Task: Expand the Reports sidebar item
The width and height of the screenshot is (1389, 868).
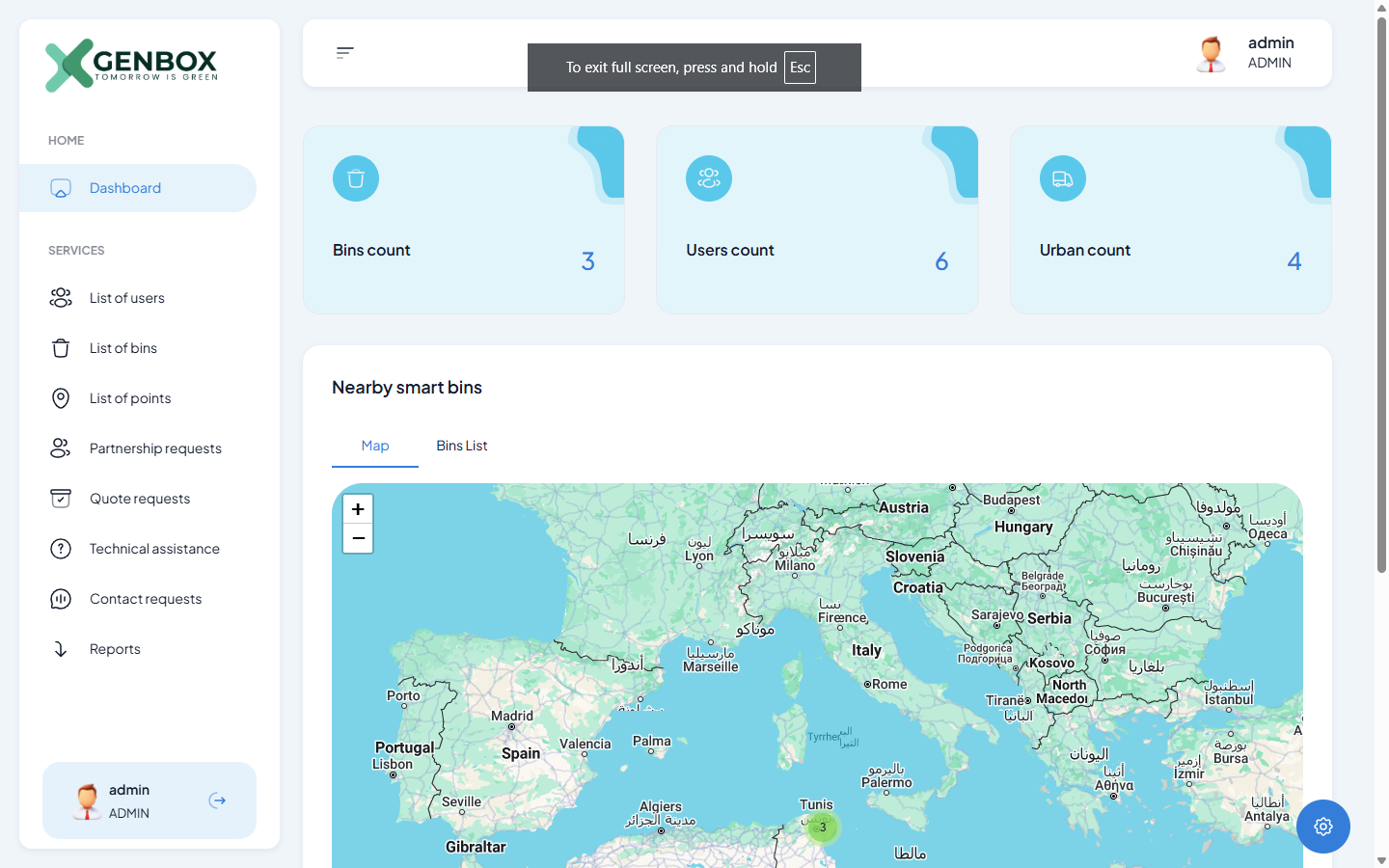Action: (114, 649)
